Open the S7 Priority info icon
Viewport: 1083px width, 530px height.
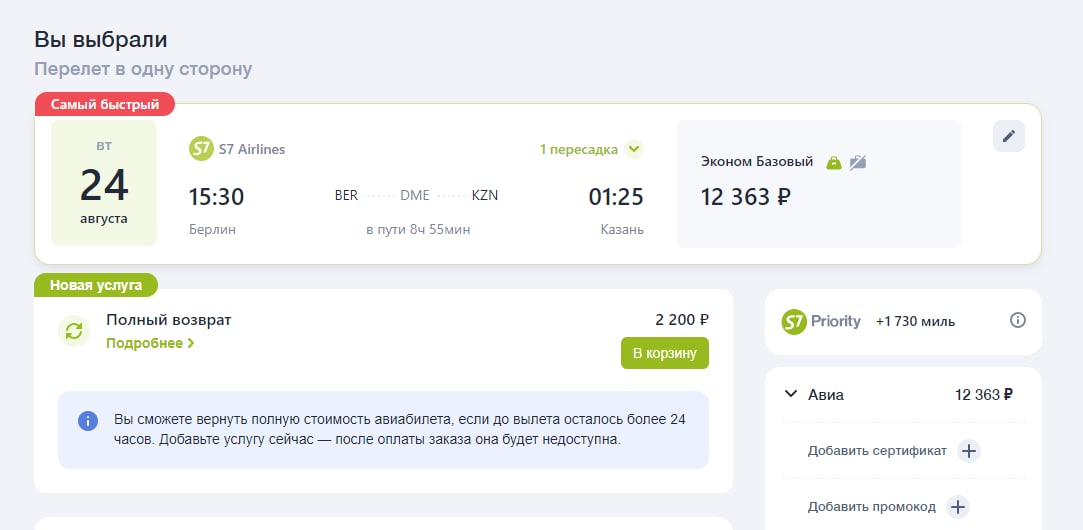coord(1017,320)
